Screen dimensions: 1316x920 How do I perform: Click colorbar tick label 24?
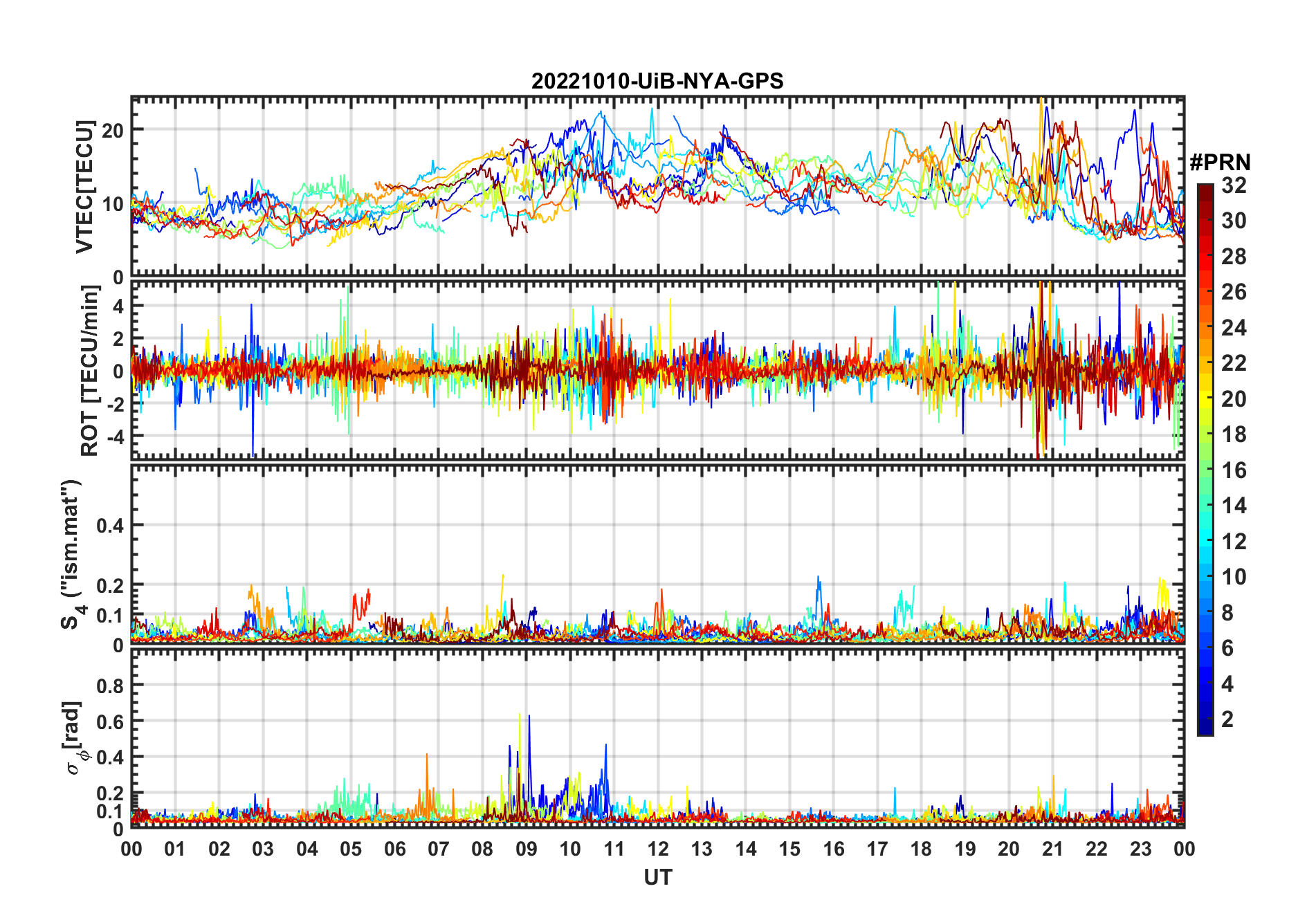1234,327
